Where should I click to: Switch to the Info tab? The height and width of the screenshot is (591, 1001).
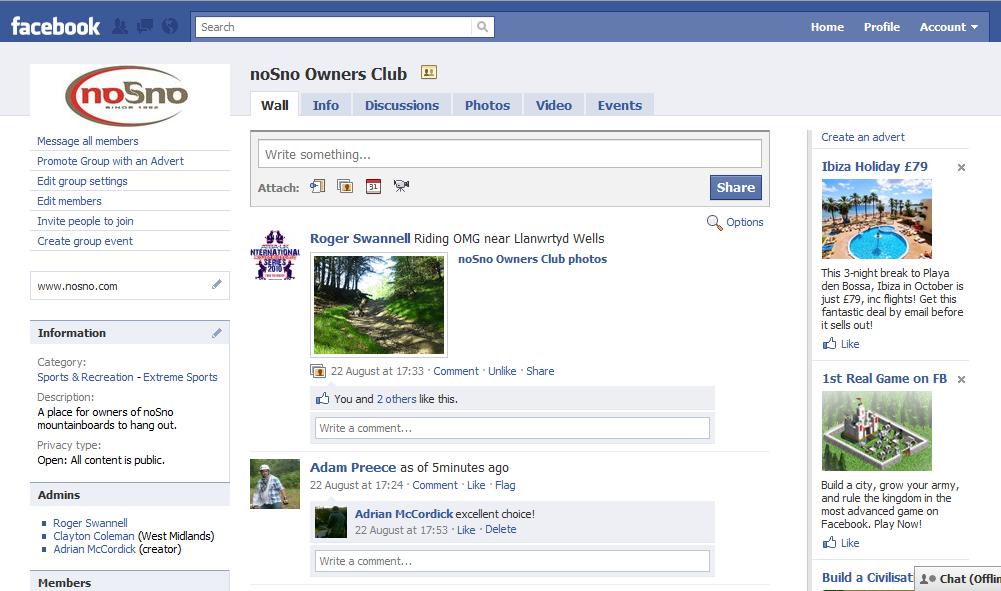[326, 105]
